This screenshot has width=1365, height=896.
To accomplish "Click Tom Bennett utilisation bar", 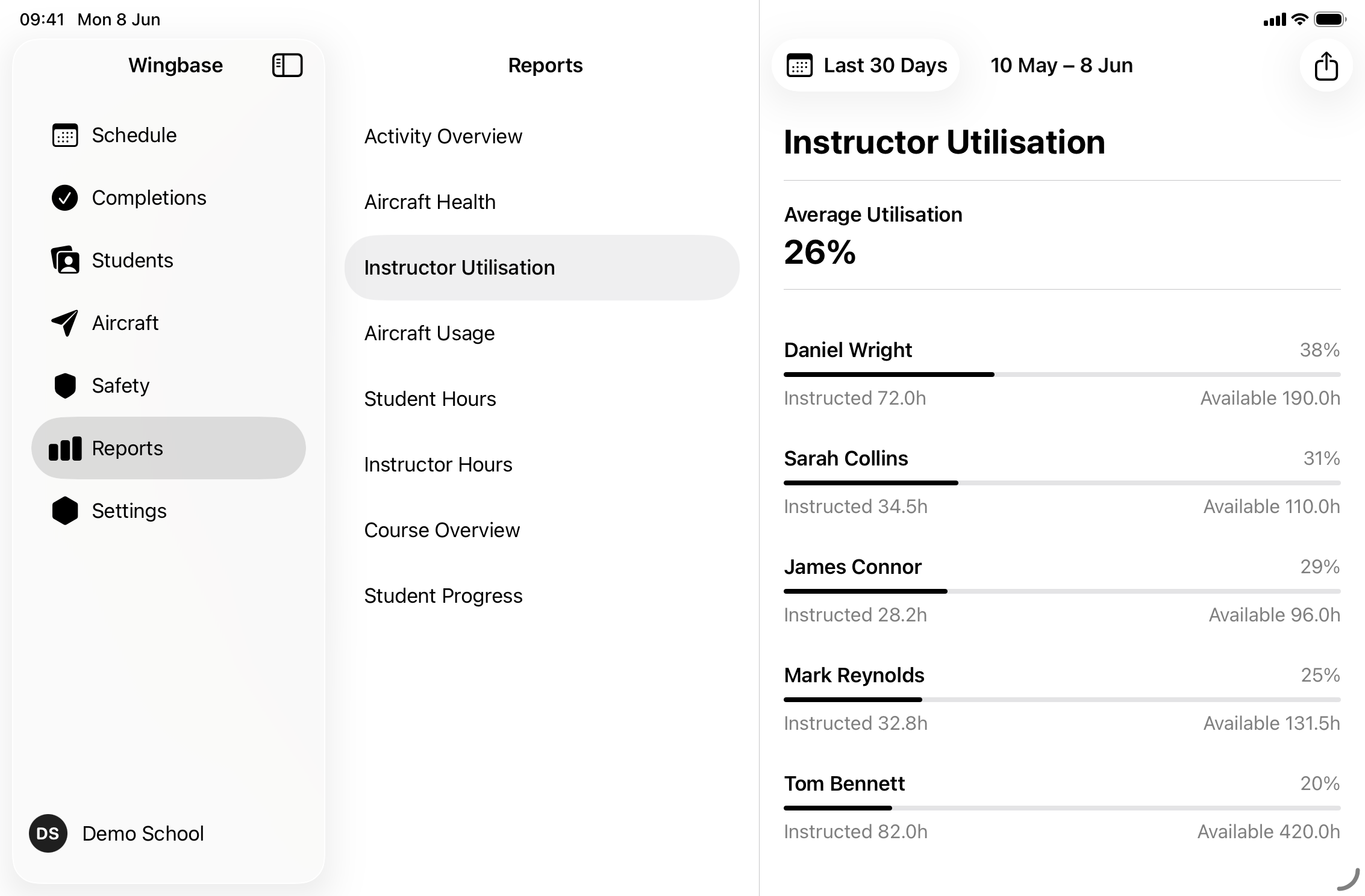I will click(x=1062, y=808).
